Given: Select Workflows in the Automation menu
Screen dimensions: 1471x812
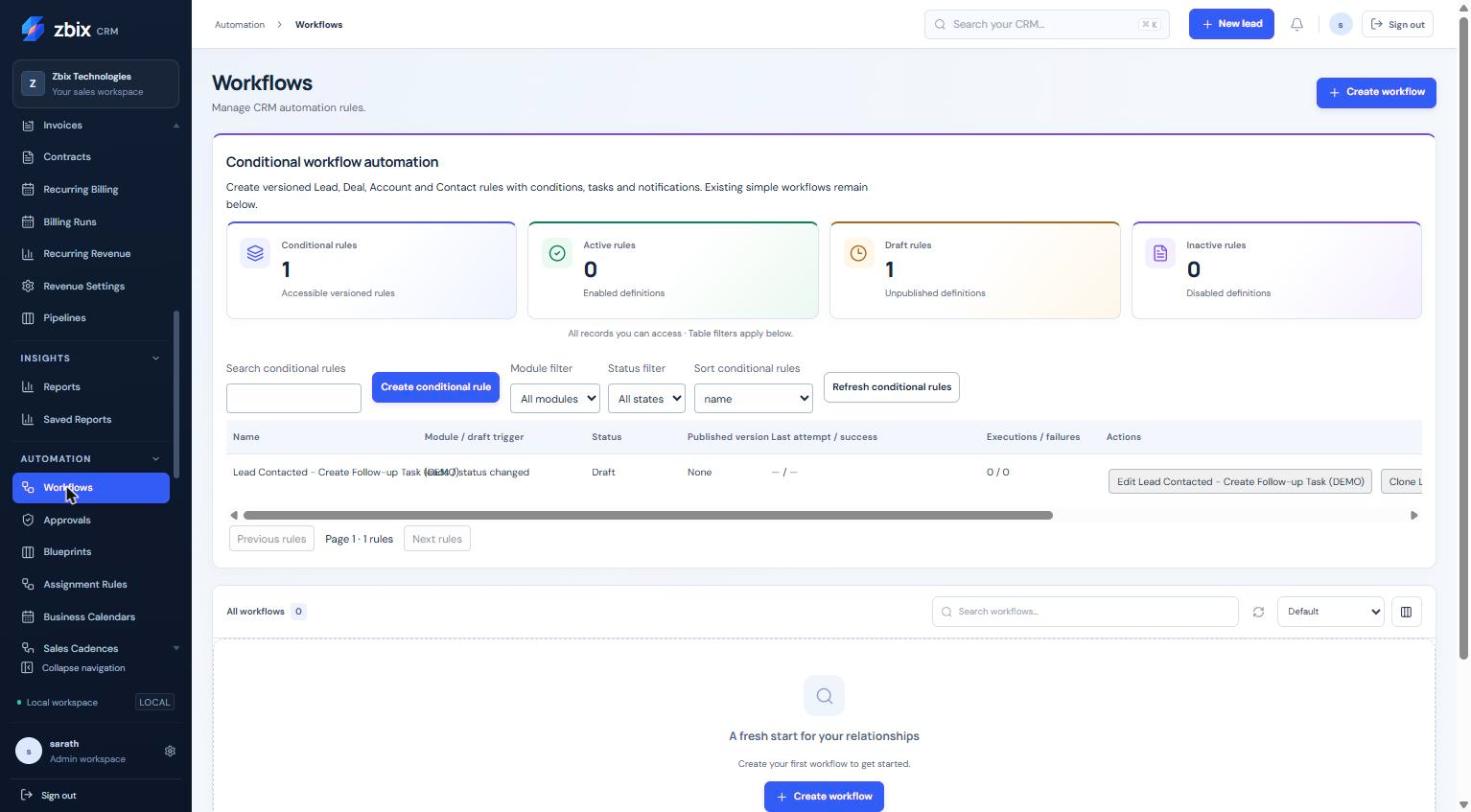Looking at the screenshot, I should click(x=90, y=488).
